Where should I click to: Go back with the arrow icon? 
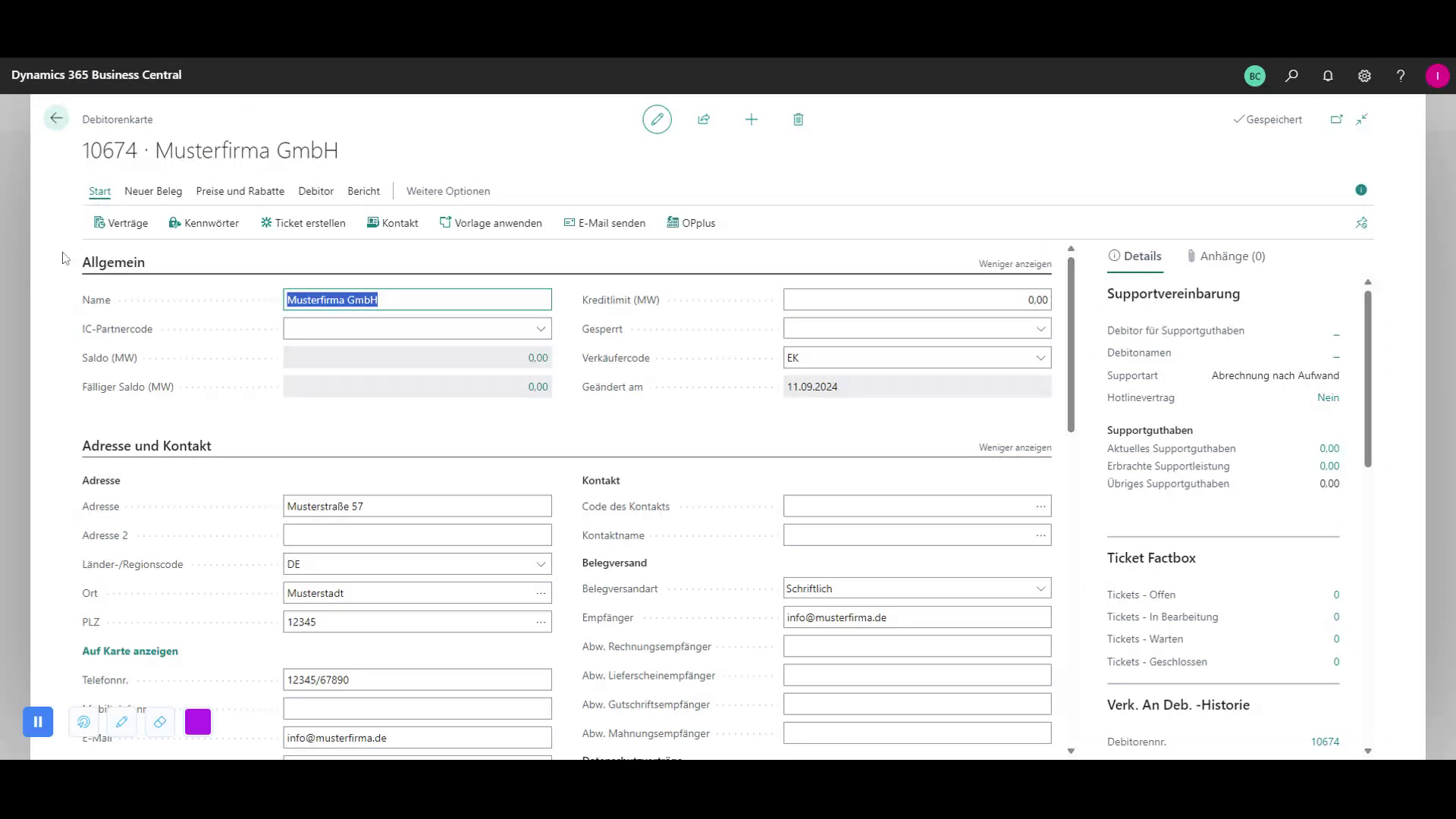[x=56, y=118]
